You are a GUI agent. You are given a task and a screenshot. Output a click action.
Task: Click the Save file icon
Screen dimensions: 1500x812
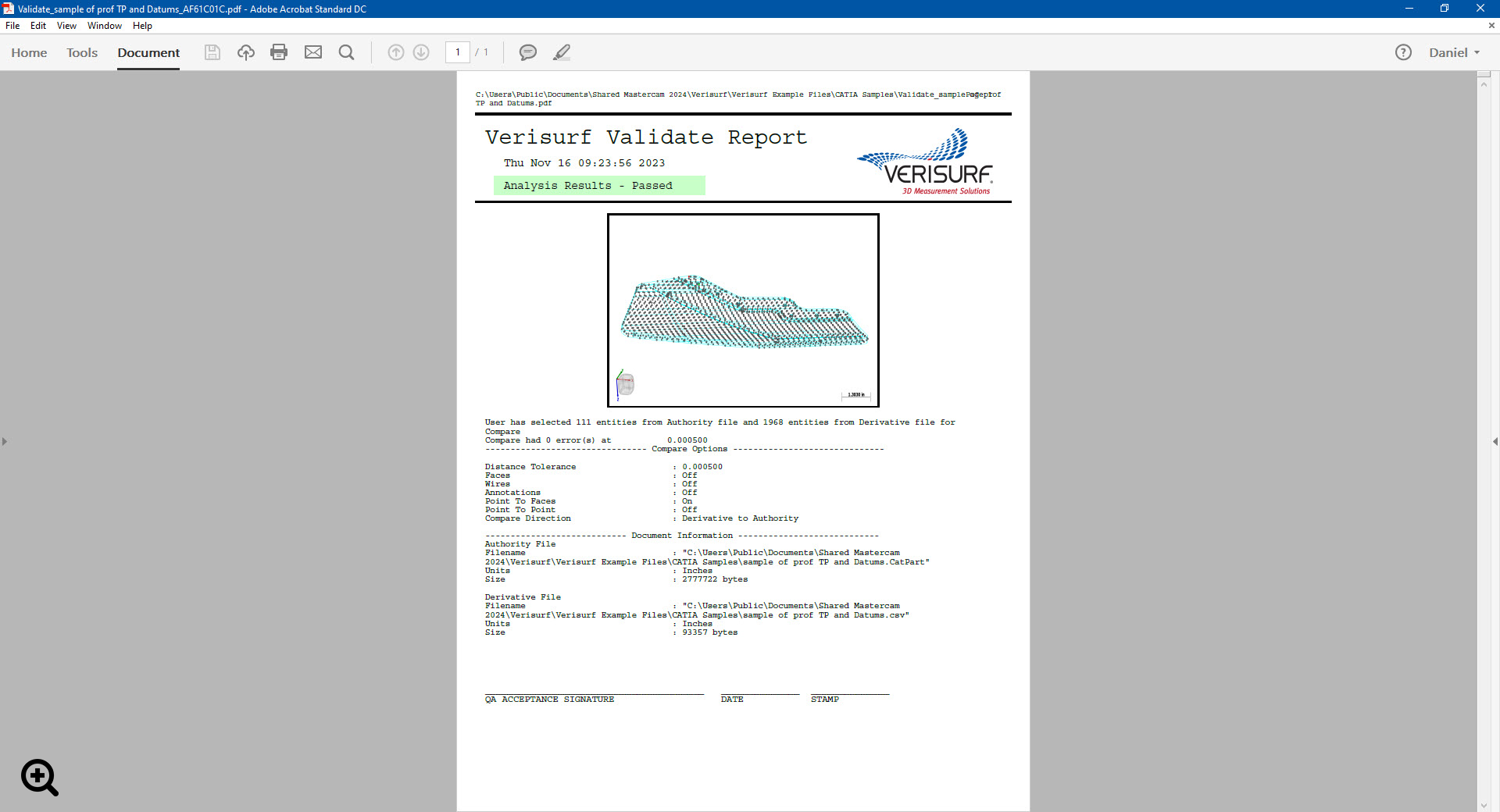click(x=212, y=52)
